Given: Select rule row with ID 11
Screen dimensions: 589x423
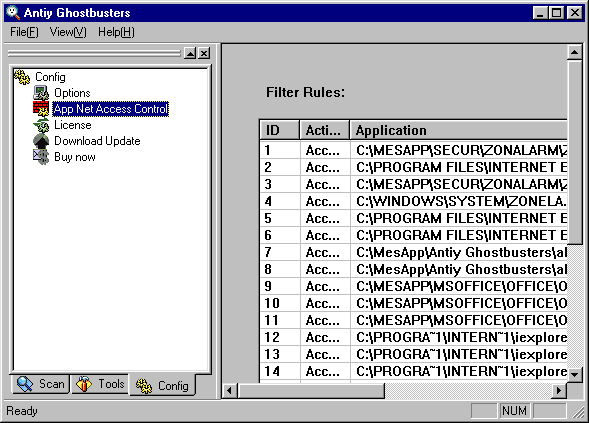Looking at the screenshot, I should [x=413, y=320].
